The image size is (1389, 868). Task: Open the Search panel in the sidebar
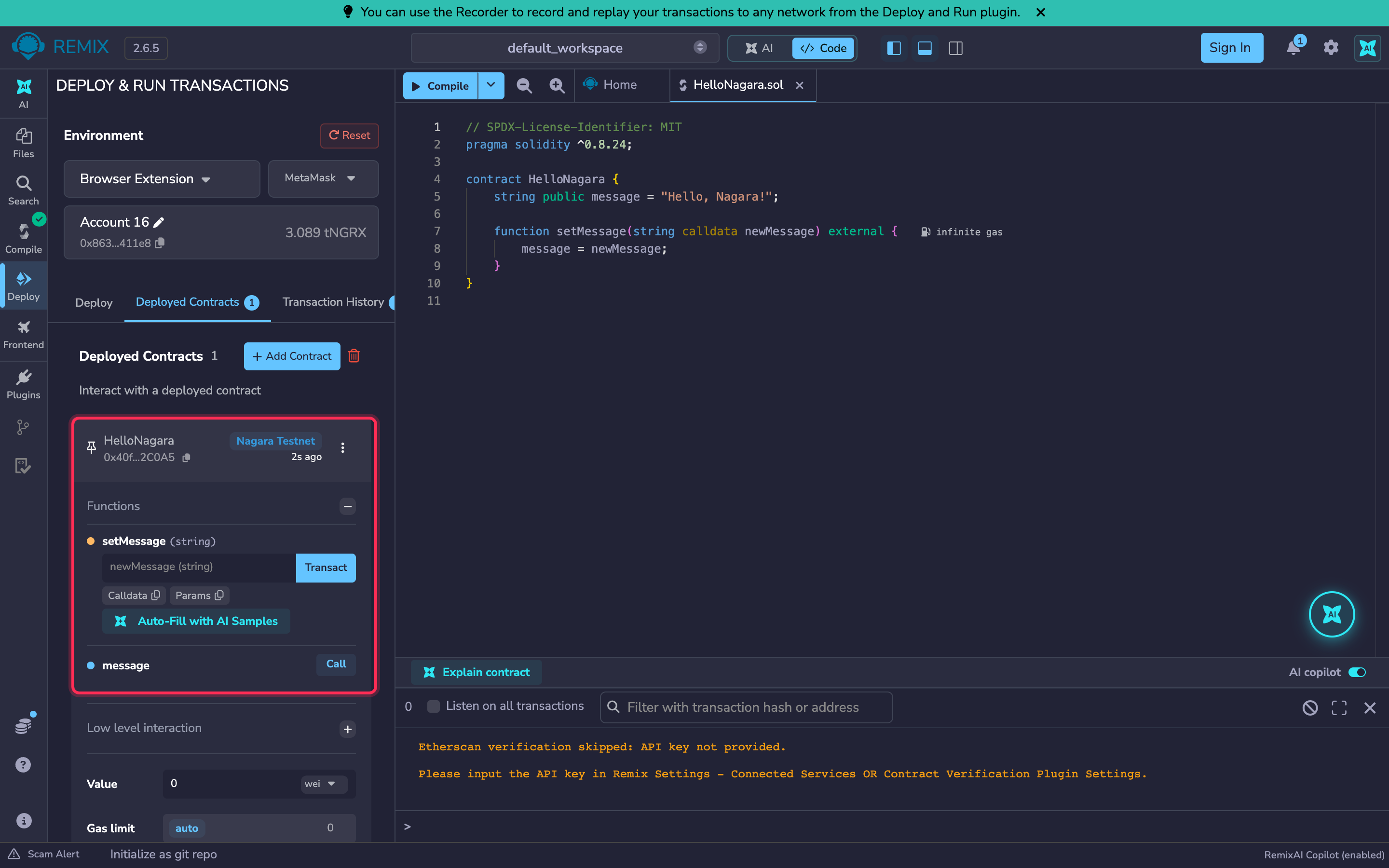pos(23,190)
